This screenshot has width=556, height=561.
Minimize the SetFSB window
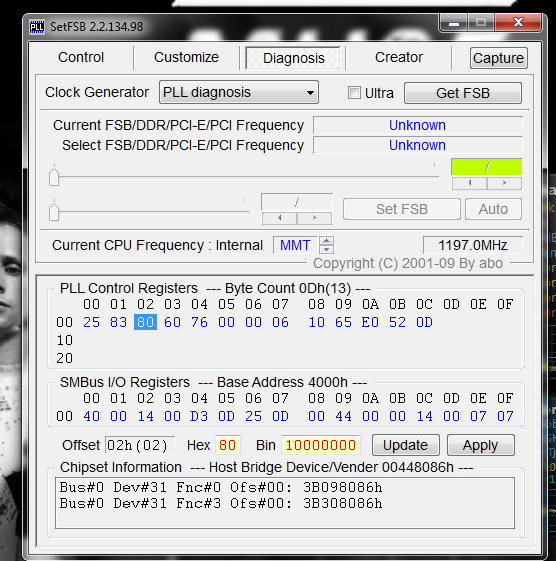tap(454, 23)
